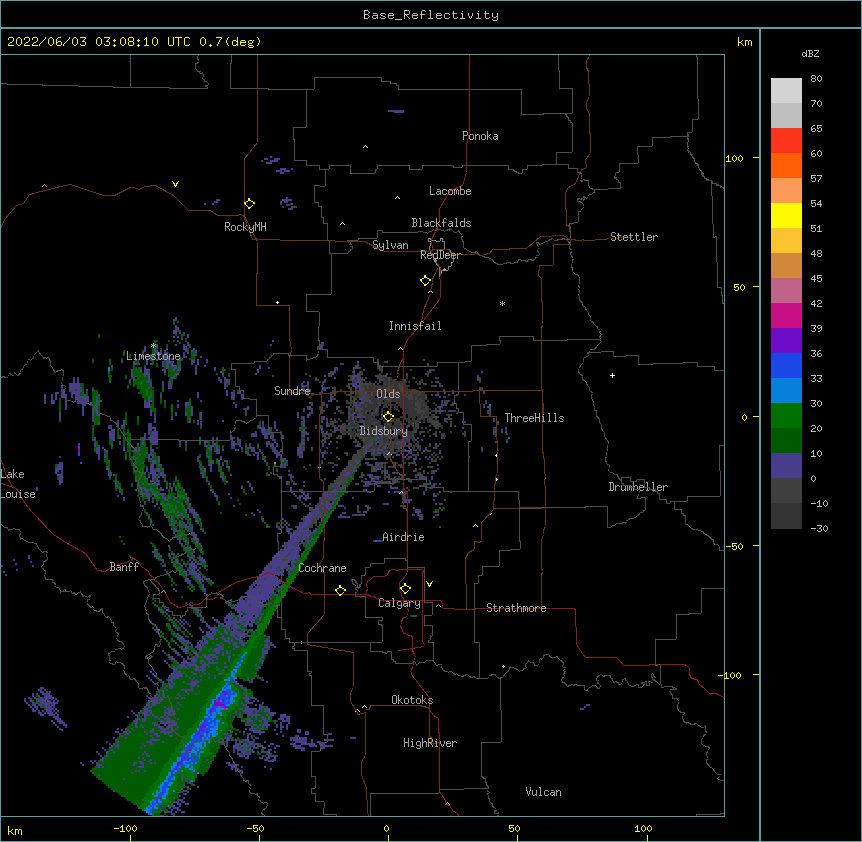Click the Ponoka city label
Screen dimensions: 862x842
[480, 136]
